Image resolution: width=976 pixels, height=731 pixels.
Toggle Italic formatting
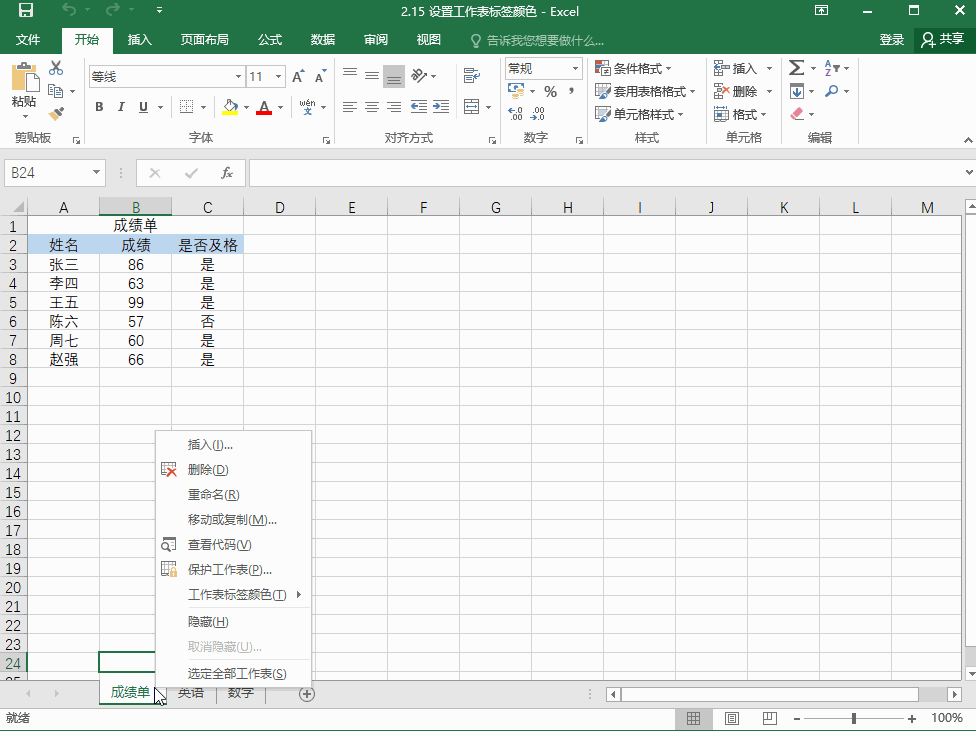click(121, 107)
